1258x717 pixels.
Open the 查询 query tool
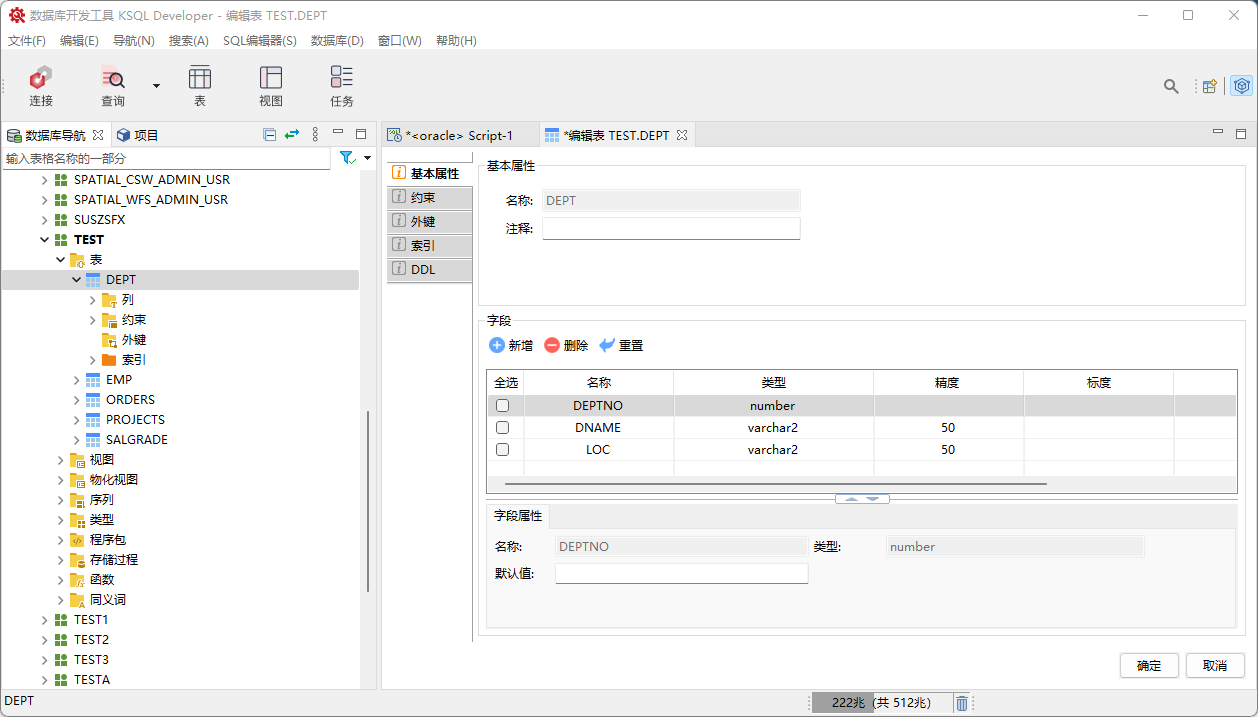pyautogui.click(x=113, y=85)
